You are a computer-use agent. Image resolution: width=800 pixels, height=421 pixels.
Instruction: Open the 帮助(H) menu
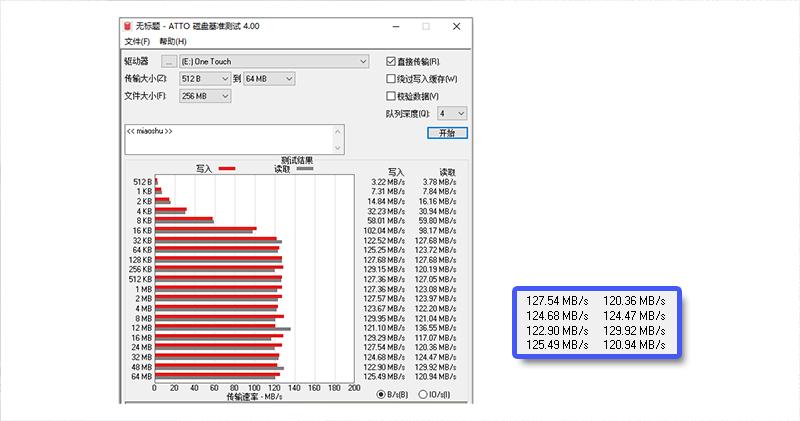pos(173,41)
